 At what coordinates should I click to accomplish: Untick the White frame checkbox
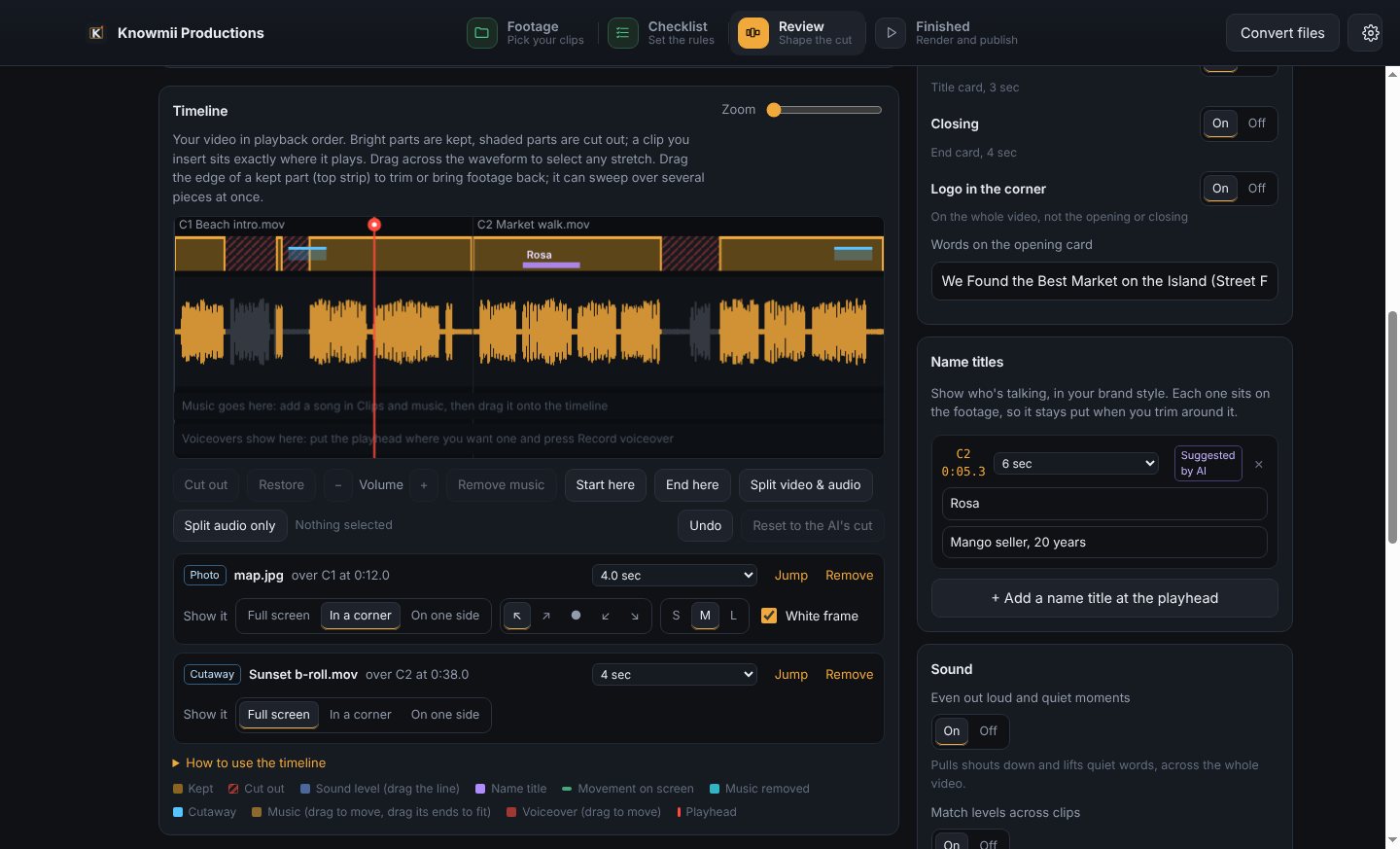769,616
